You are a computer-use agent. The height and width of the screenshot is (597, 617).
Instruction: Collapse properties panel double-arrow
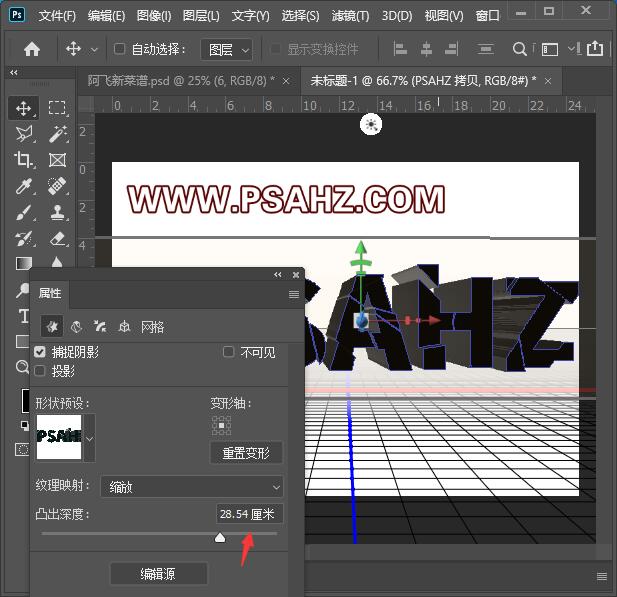coord(278,275)
